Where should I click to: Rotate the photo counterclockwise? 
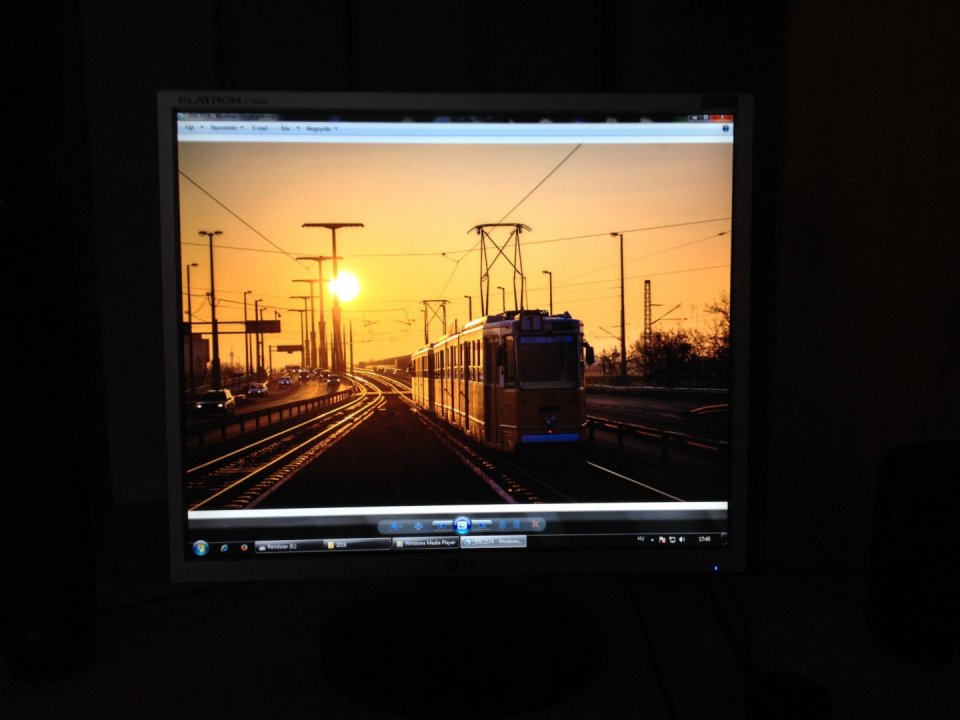coord(503,525)
